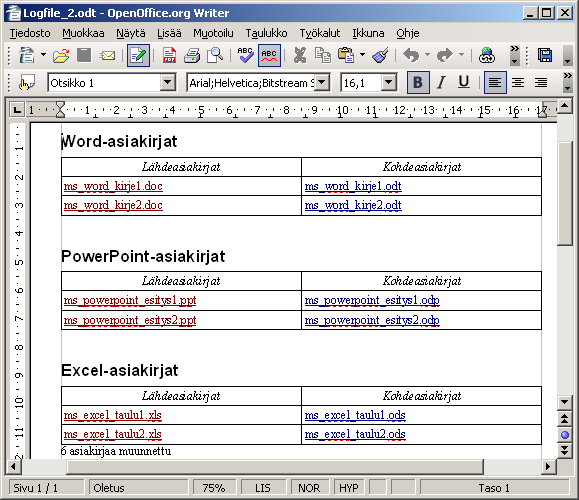Viewport: 579px width, 500px height.
Task: Open the Lisää menu
Action: [169, 33]
